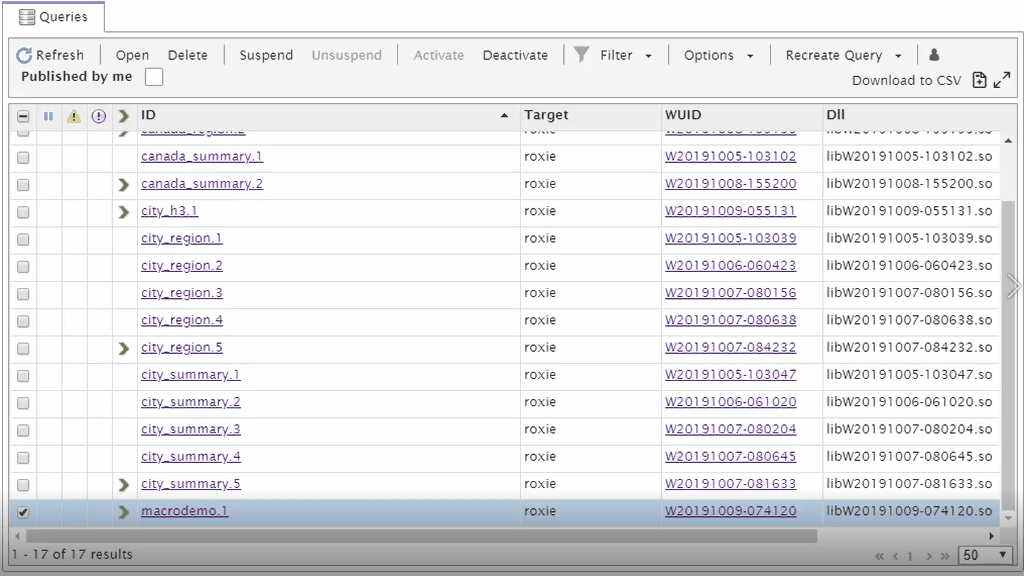Open the Options dropdown
1024x576 pixels.
(x=750, y=56)
